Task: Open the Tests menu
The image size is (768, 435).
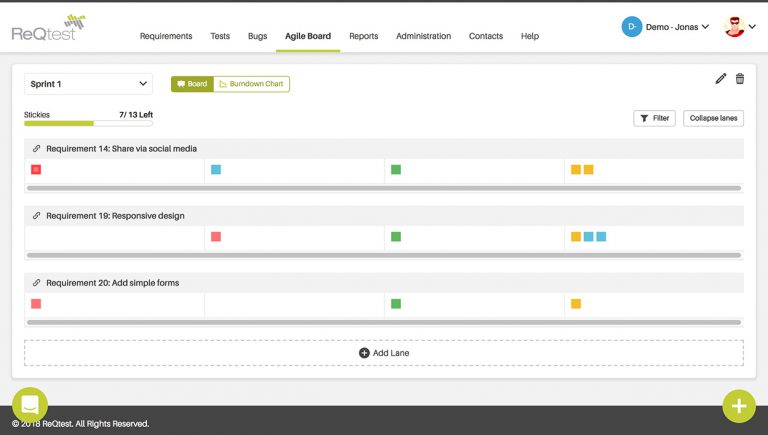Action: 220,36
